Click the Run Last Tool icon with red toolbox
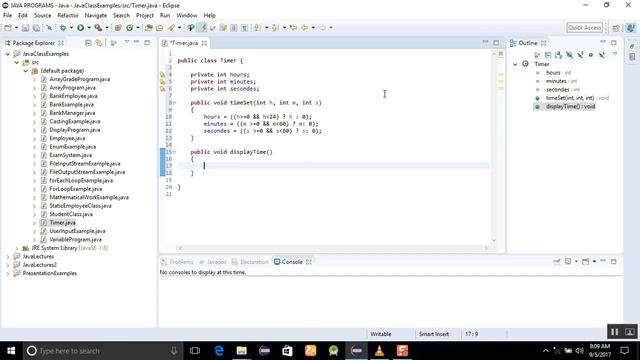This screenshot has width=640, height=360. coord(98,28)
